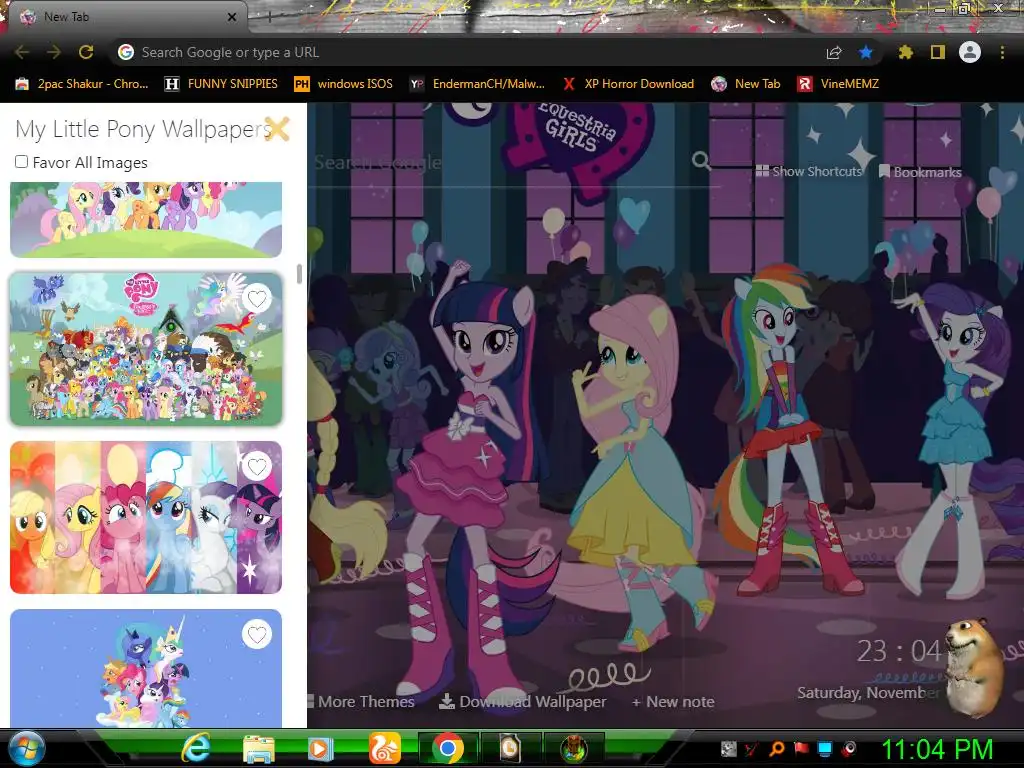Toggle the Chrome side panel icon
Screen dimensions: 1024x768
tap(938, 52)
